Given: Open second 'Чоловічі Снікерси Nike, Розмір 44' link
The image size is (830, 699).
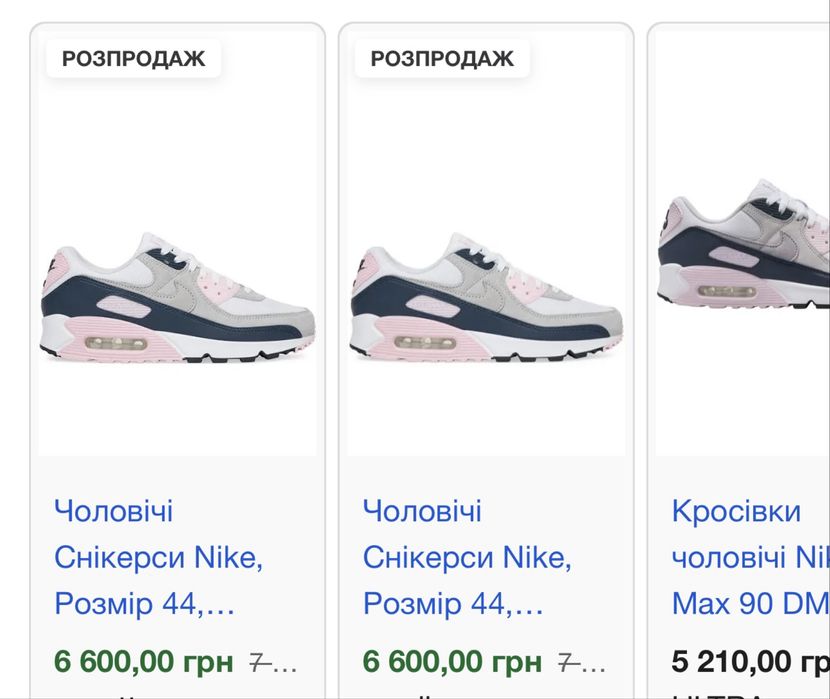Looking at the screenshot, I should [467, 557].
